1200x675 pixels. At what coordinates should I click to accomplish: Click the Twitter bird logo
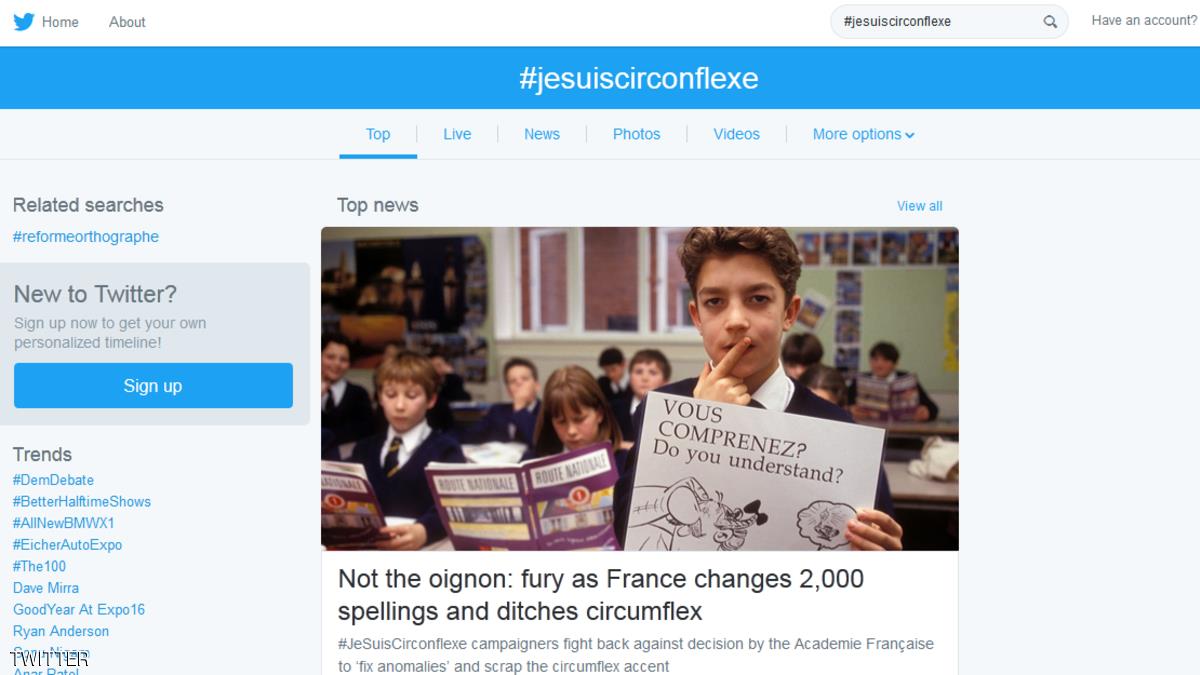(x=24, y=21)
